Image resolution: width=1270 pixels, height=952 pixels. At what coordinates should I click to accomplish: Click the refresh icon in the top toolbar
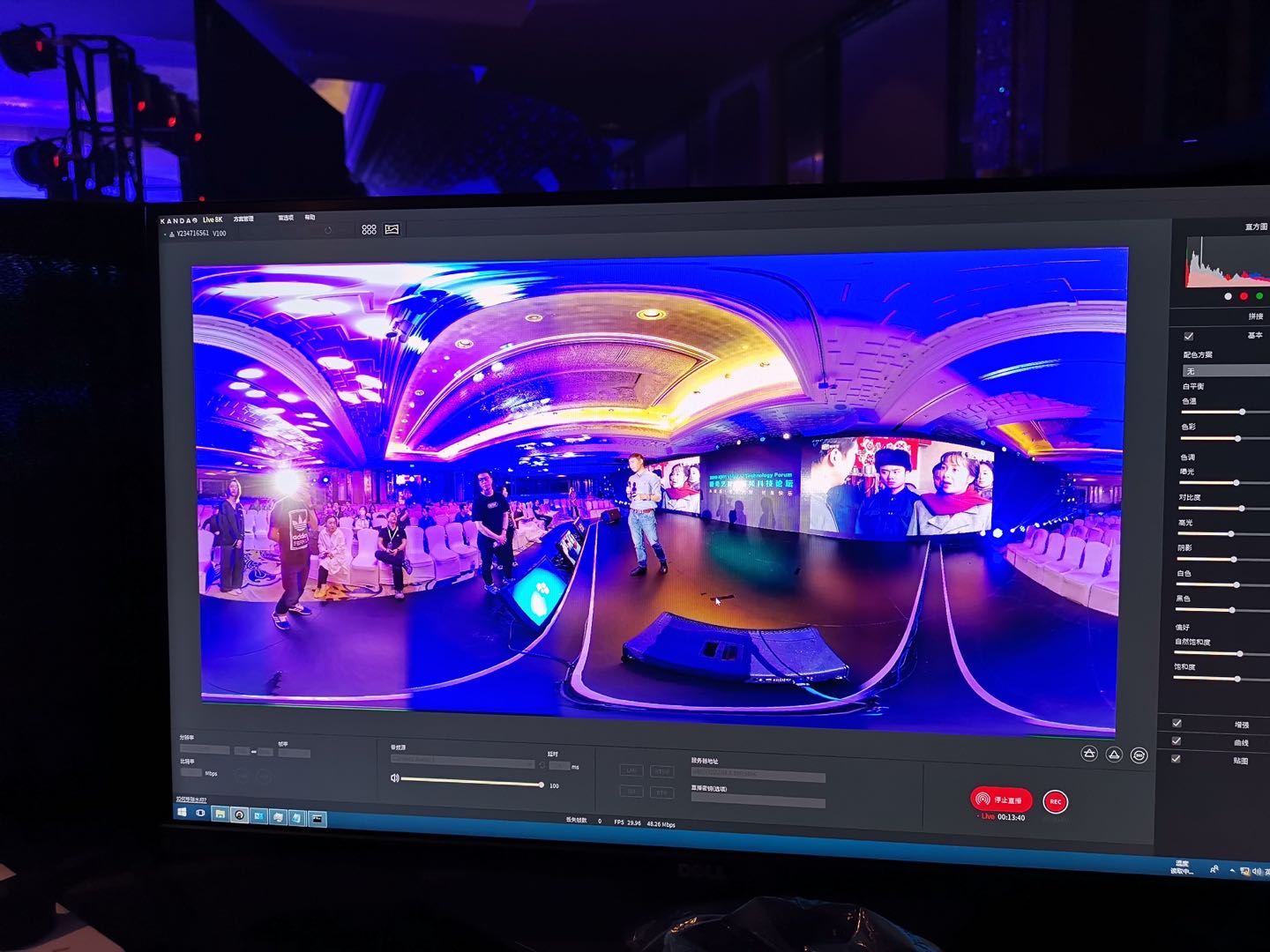(328, 230)
